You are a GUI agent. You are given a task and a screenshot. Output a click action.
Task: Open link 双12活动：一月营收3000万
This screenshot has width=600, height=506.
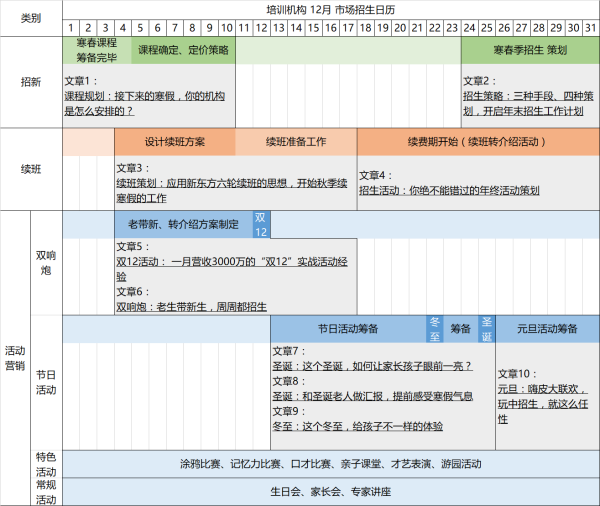[x=232, y=269]
